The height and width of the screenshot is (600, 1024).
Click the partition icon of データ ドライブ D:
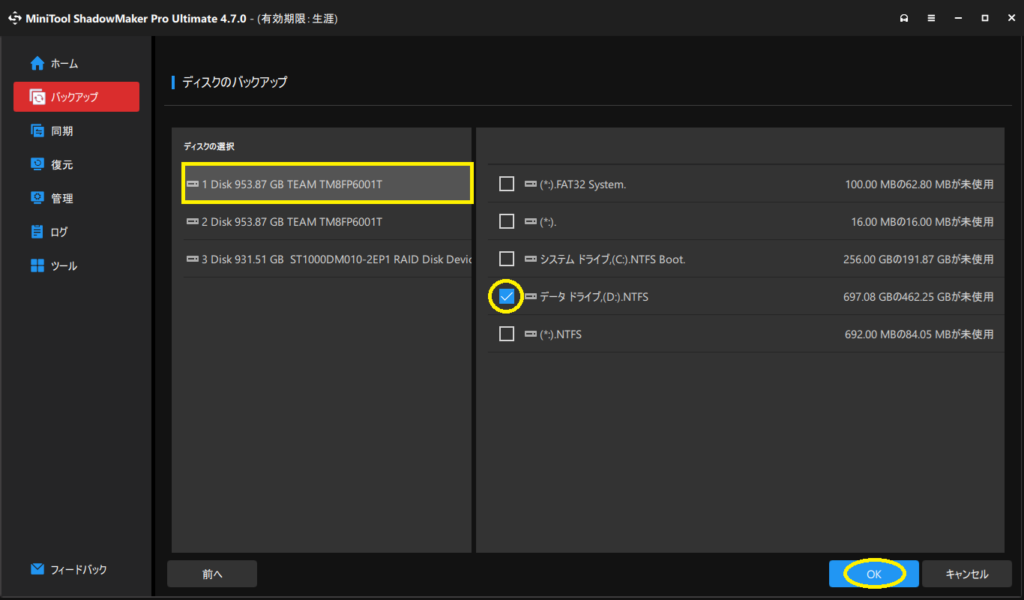coord(531,296)
